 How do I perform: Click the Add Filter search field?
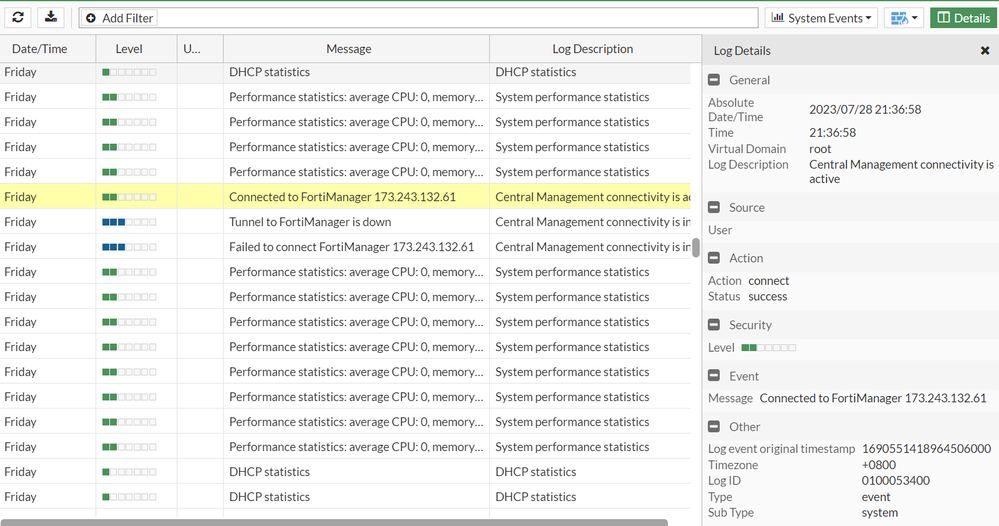coord(450,18)
